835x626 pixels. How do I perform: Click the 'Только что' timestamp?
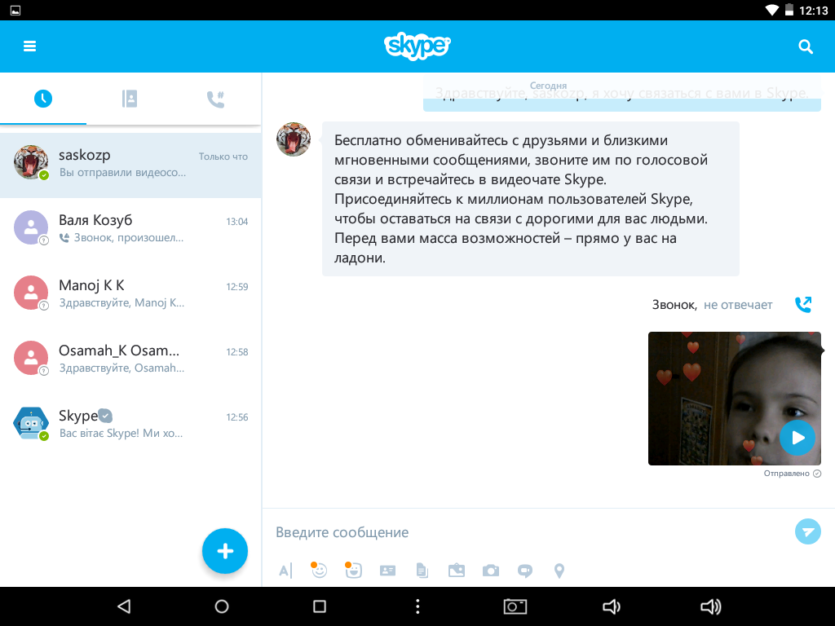pos(223,156)
